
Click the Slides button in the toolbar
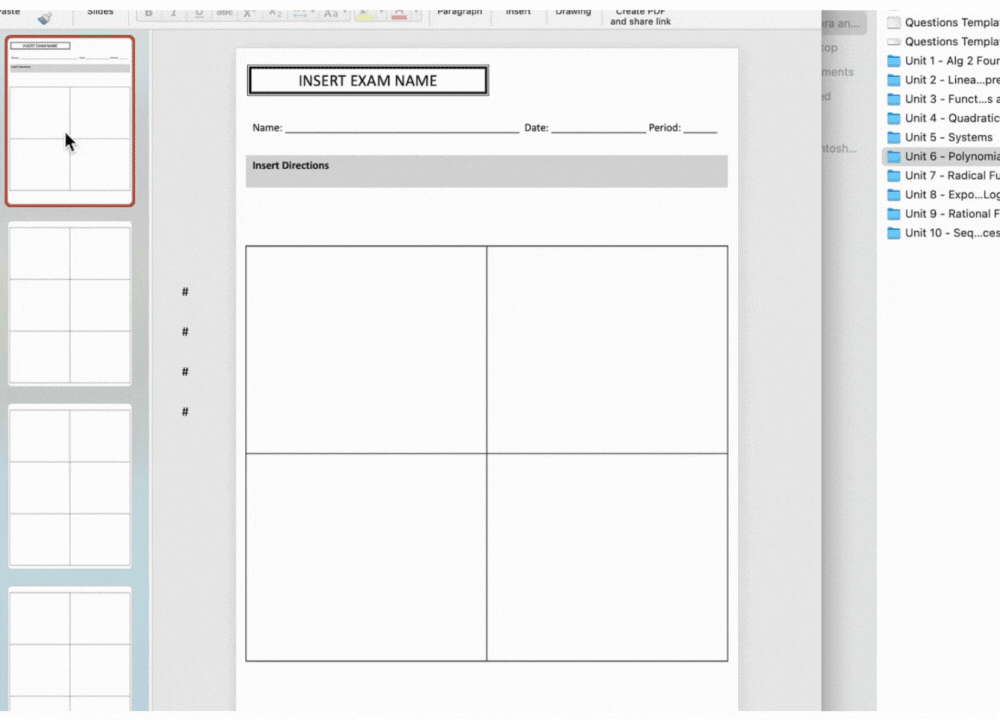point(99,12)
